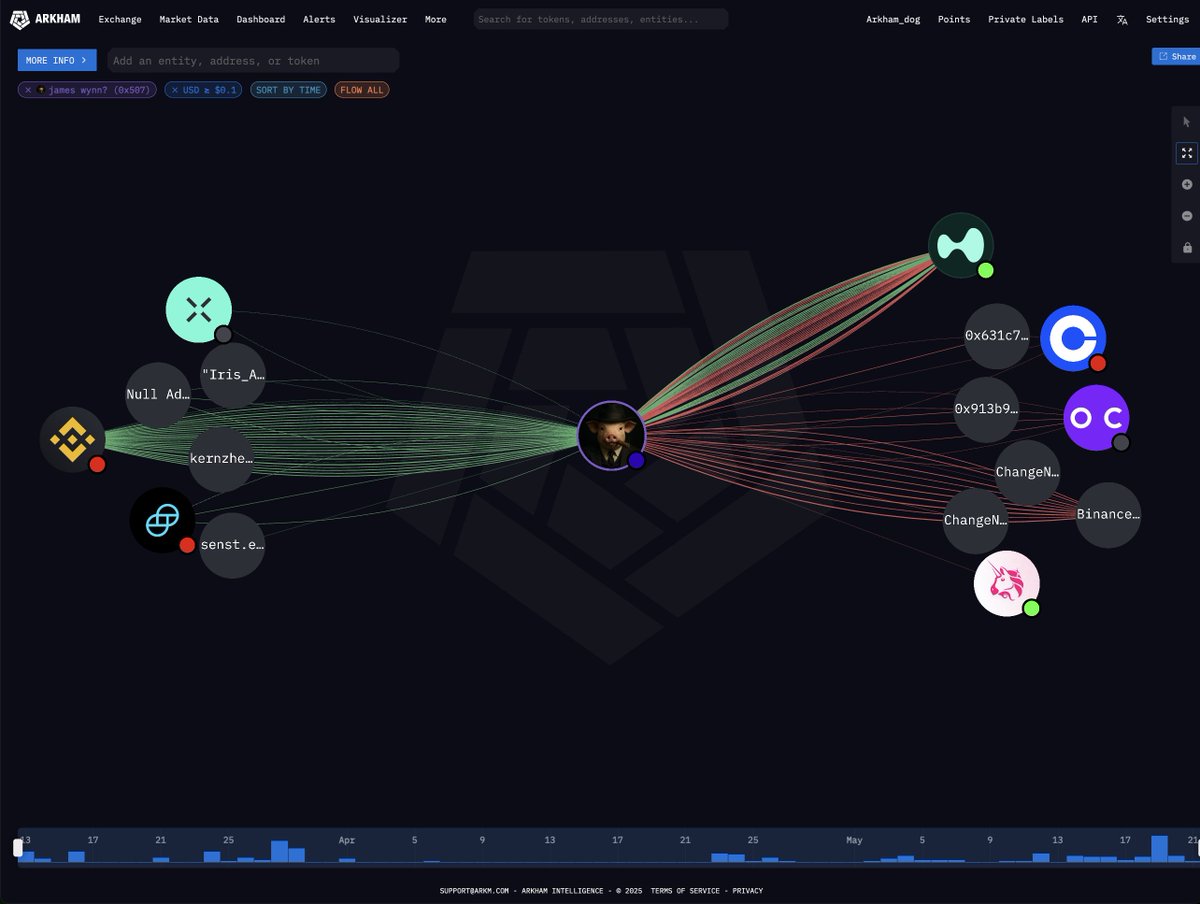
Task: Click the central pig avatar node
Action: point(611,435)
